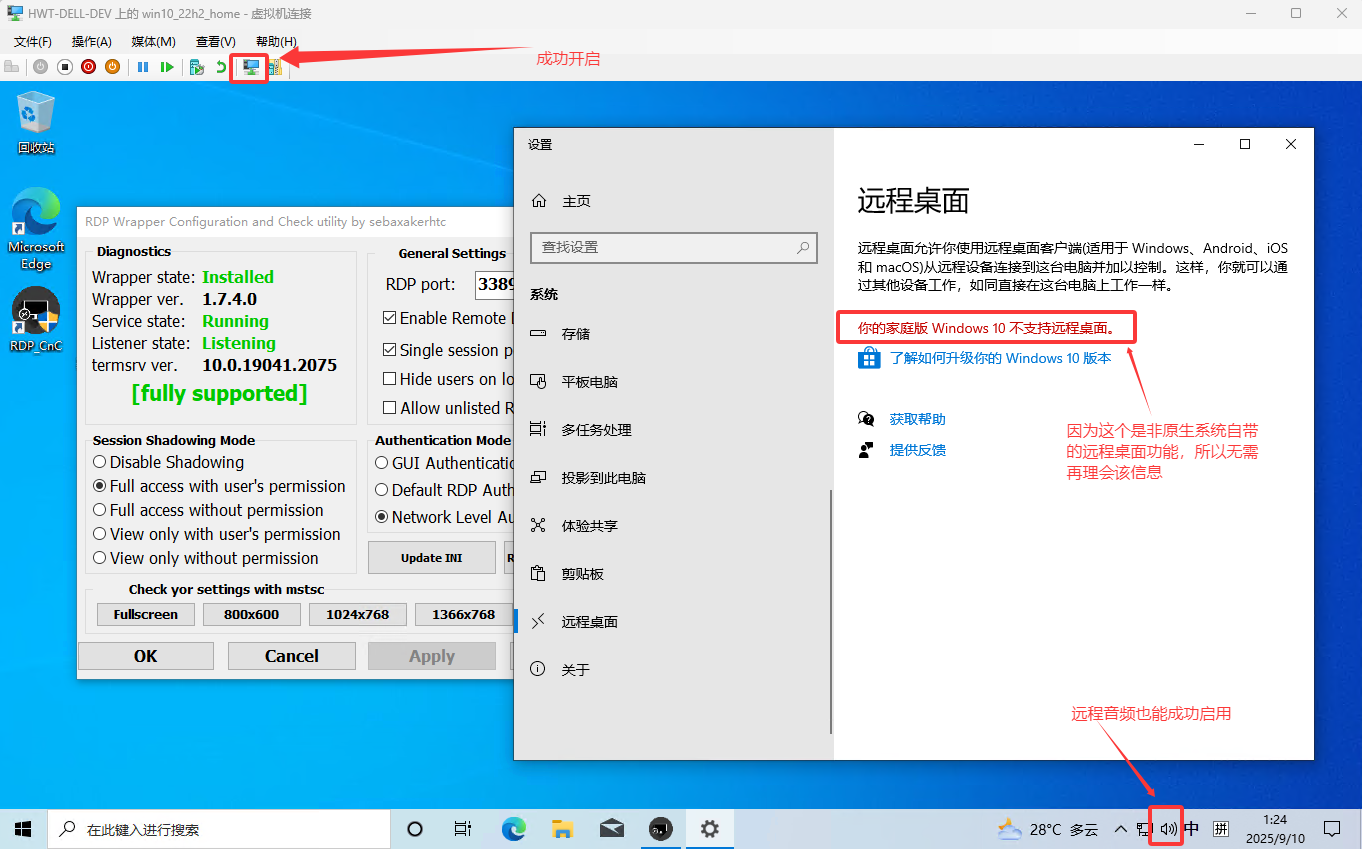
Task: Open the Windows Start menu
Action: coord(23,829)
